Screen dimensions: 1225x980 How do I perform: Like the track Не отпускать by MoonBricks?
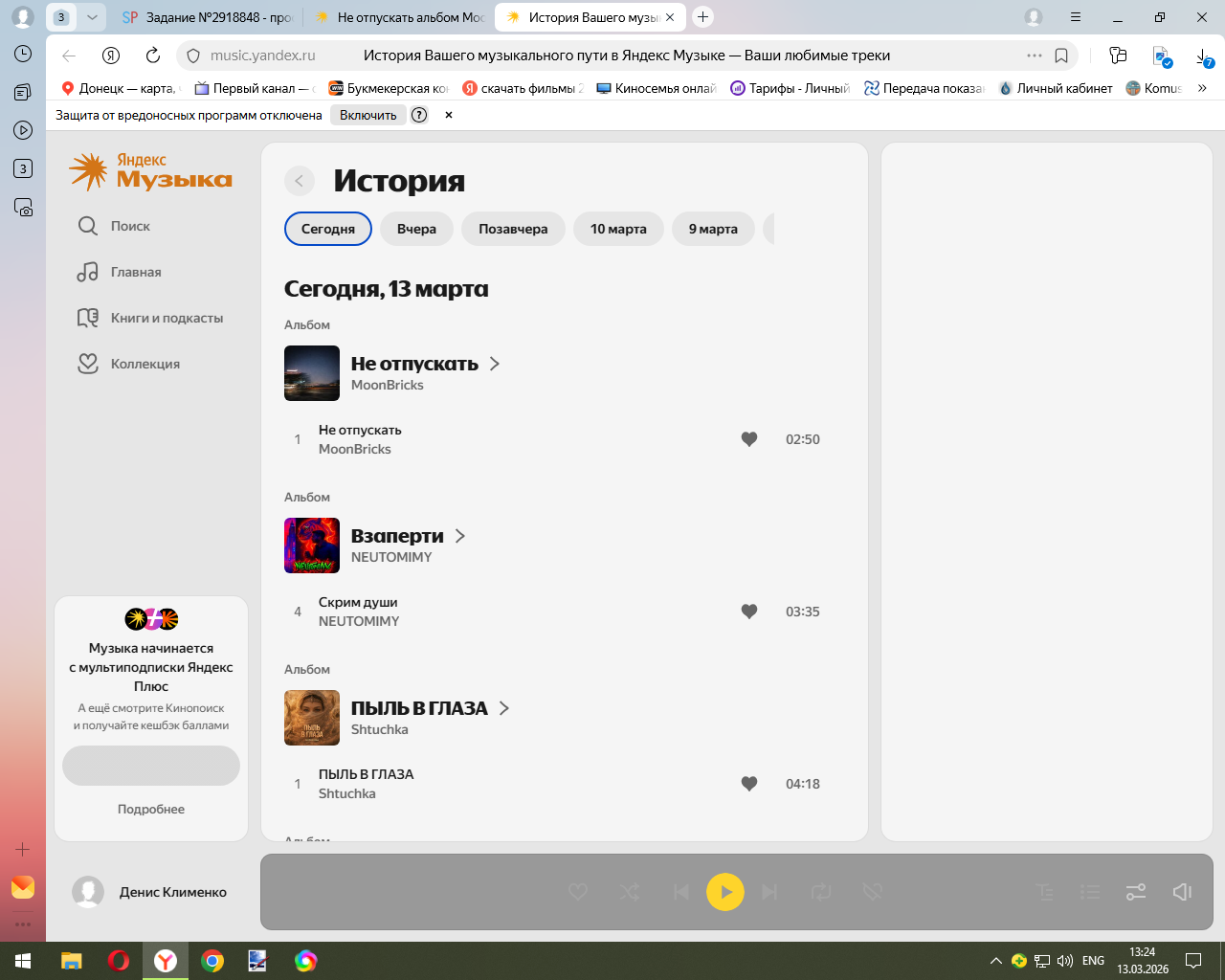coord(749,439)
